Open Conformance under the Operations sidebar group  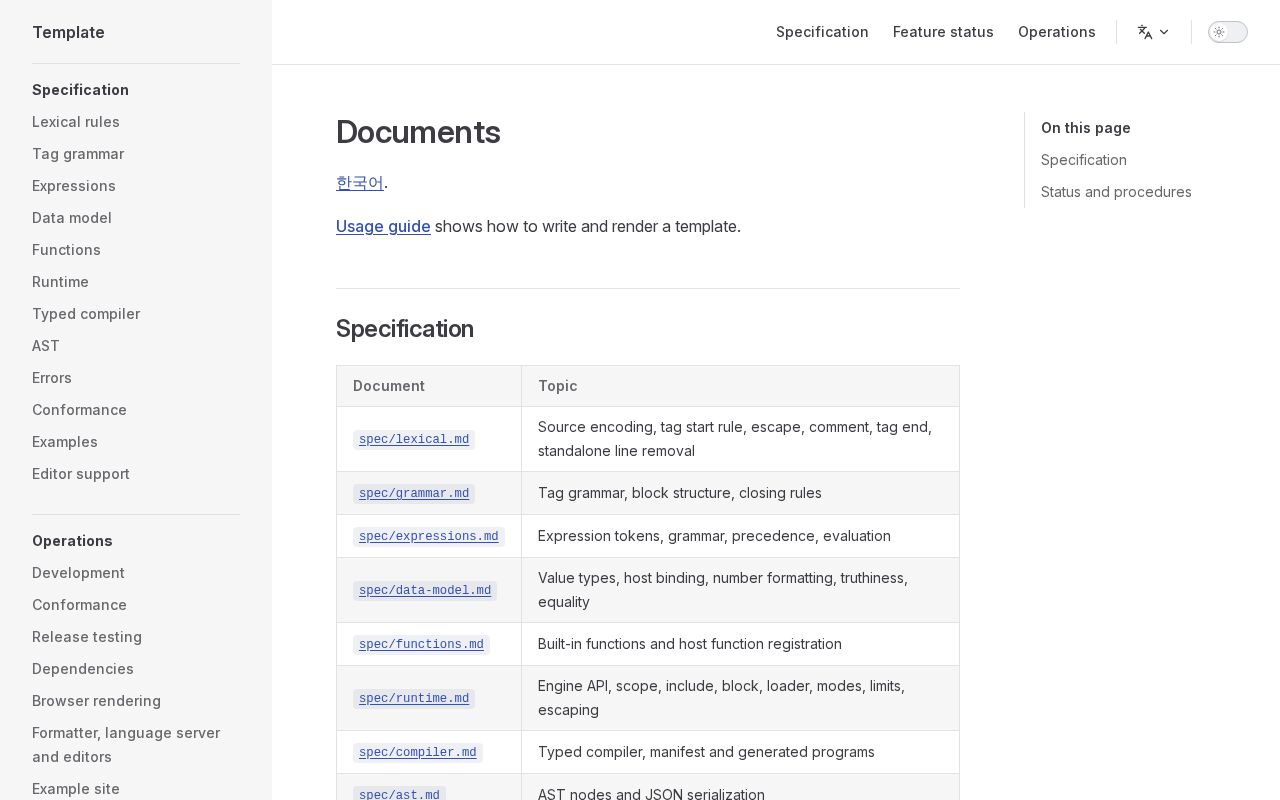[x=79, y=605]
